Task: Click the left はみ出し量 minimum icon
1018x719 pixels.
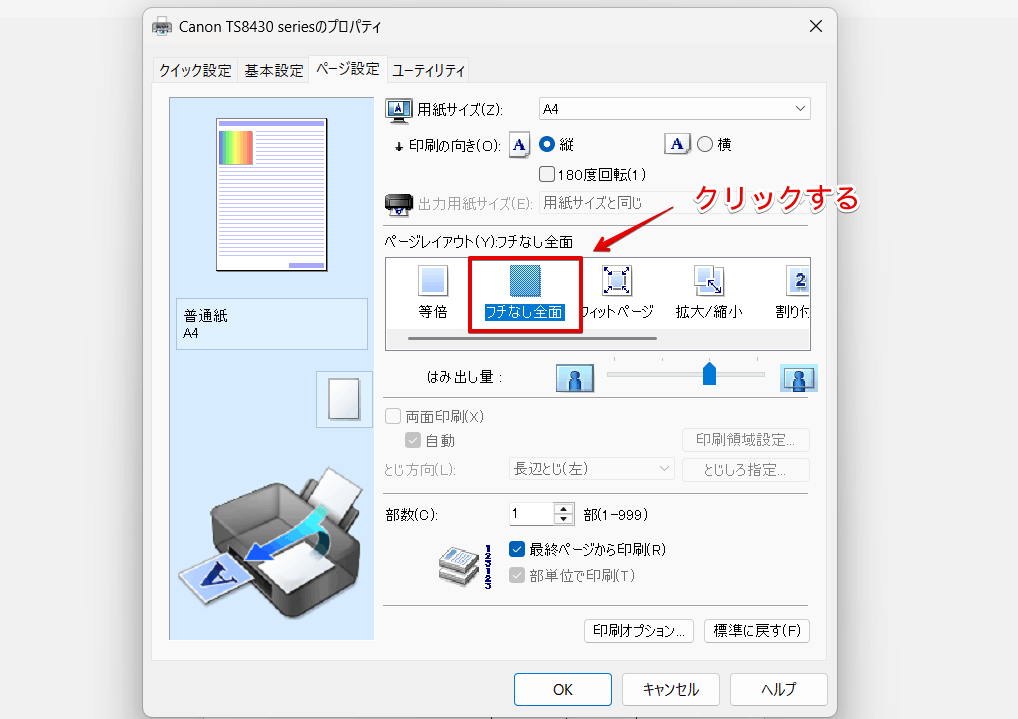Action: point(575,378)
